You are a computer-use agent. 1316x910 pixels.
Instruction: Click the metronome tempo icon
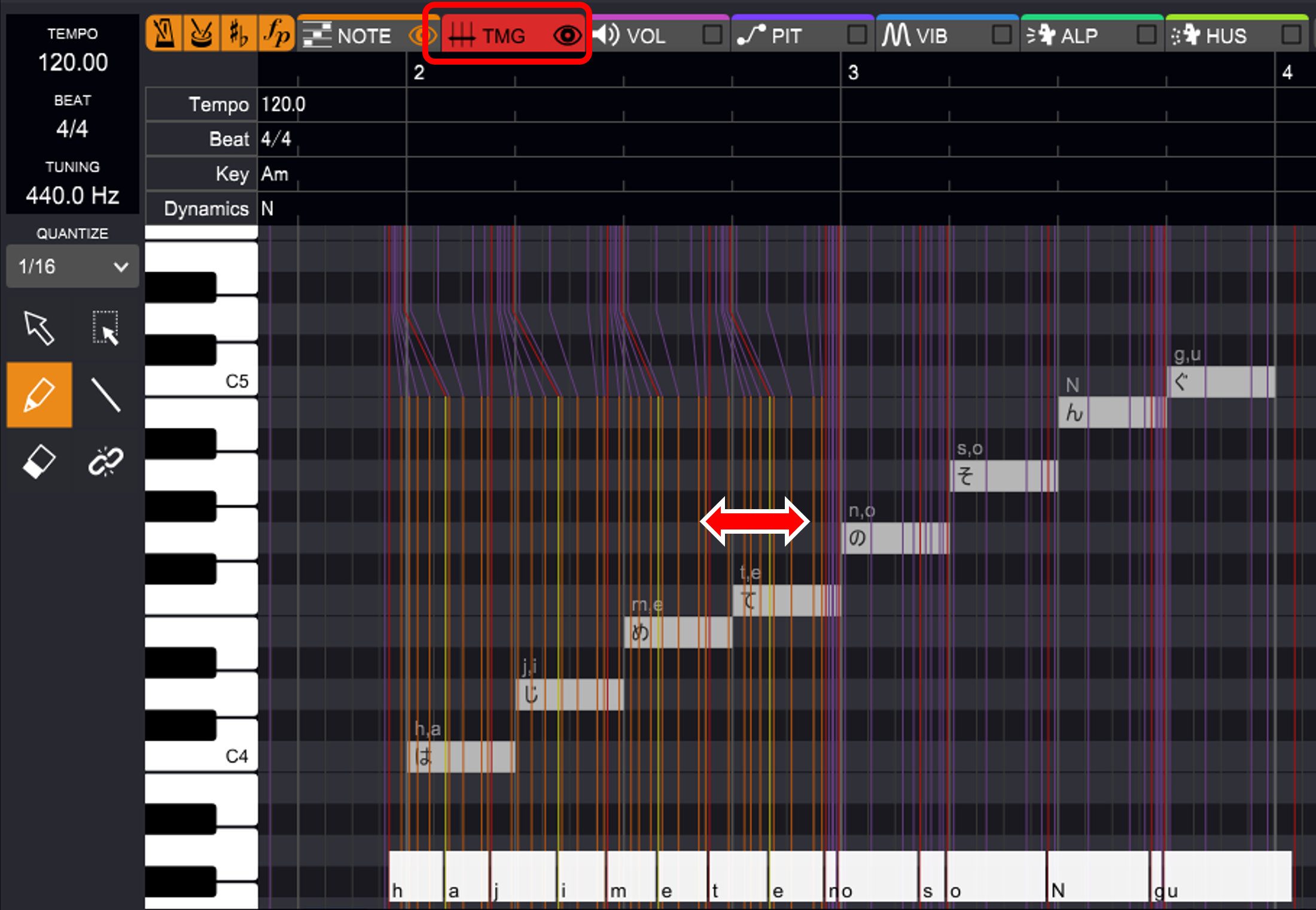pos(164,34)
